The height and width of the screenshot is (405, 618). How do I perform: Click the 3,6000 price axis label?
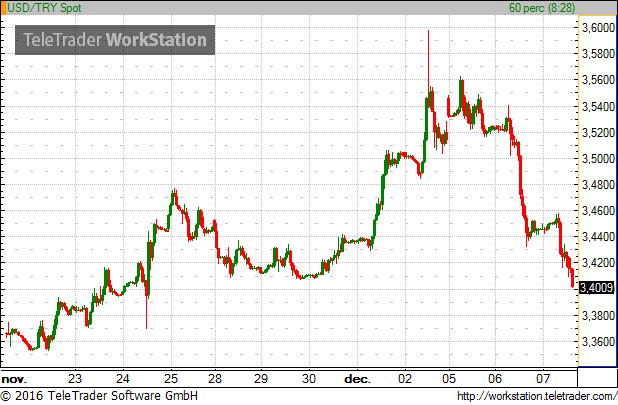(598, 28)
